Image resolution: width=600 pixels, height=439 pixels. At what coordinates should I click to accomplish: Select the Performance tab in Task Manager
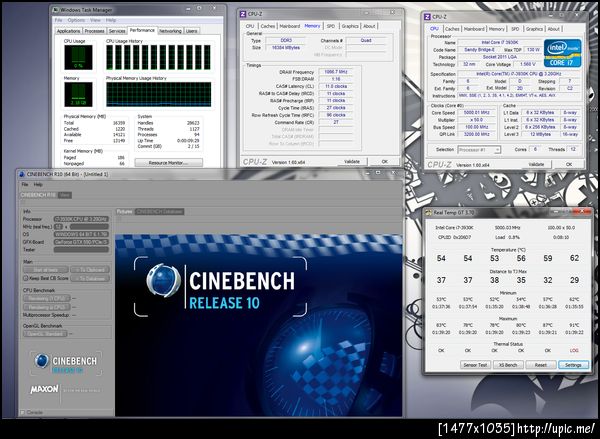[x=142, y=30]
